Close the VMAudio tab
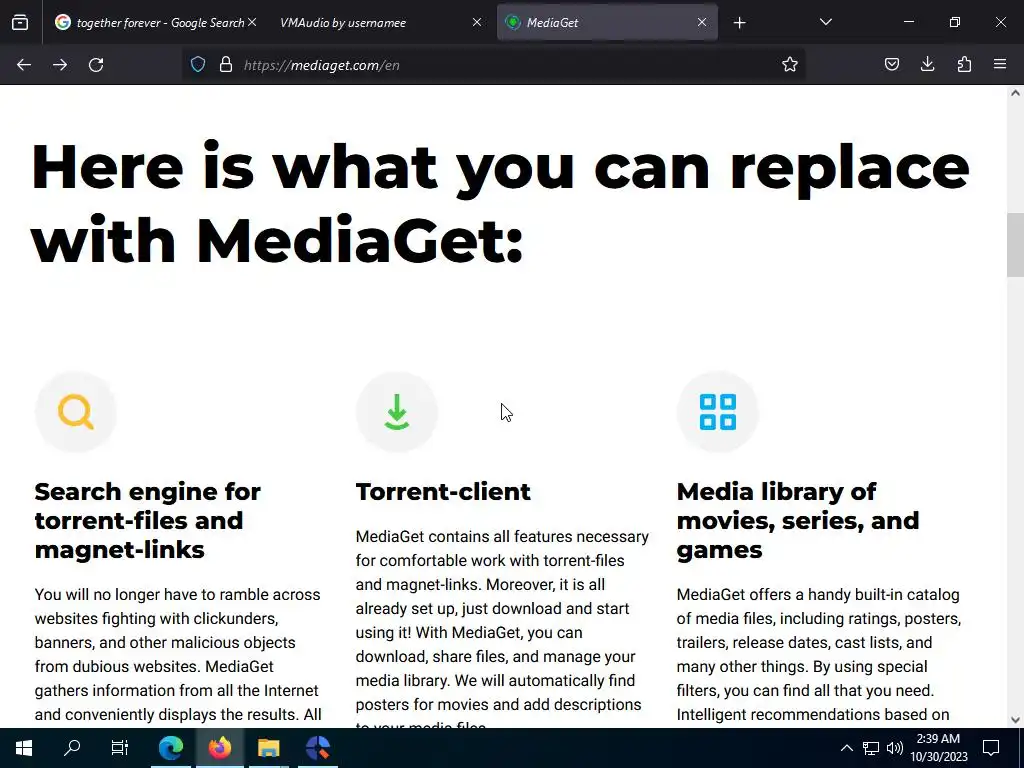 click(477, 22)
